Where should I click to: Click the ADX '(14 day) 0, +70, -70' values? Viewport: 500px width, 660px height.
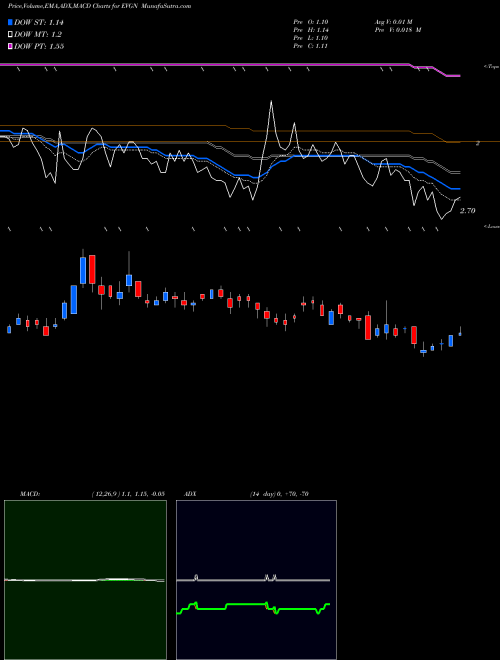(x=279, y=494)
